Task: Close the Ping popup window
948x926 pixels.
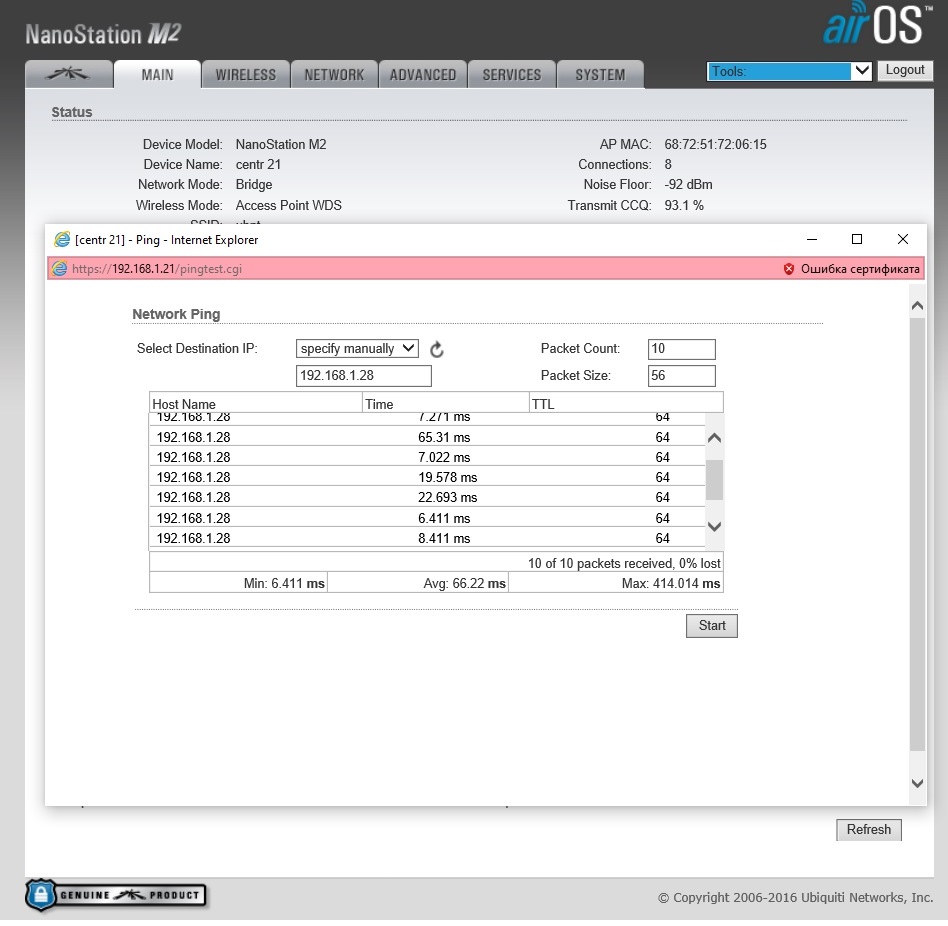Action: [x=903, y=239]
